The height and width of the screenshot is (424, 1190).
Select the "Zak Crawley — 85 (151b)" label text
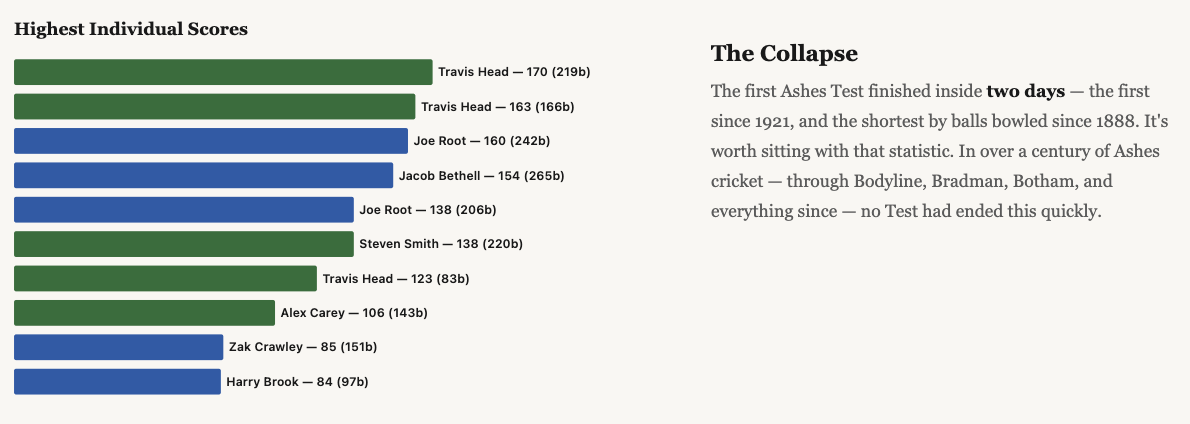(302, 347)
